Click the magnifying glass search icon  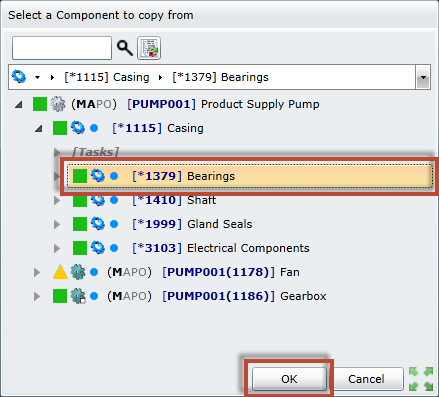click(x=125, y=48)
